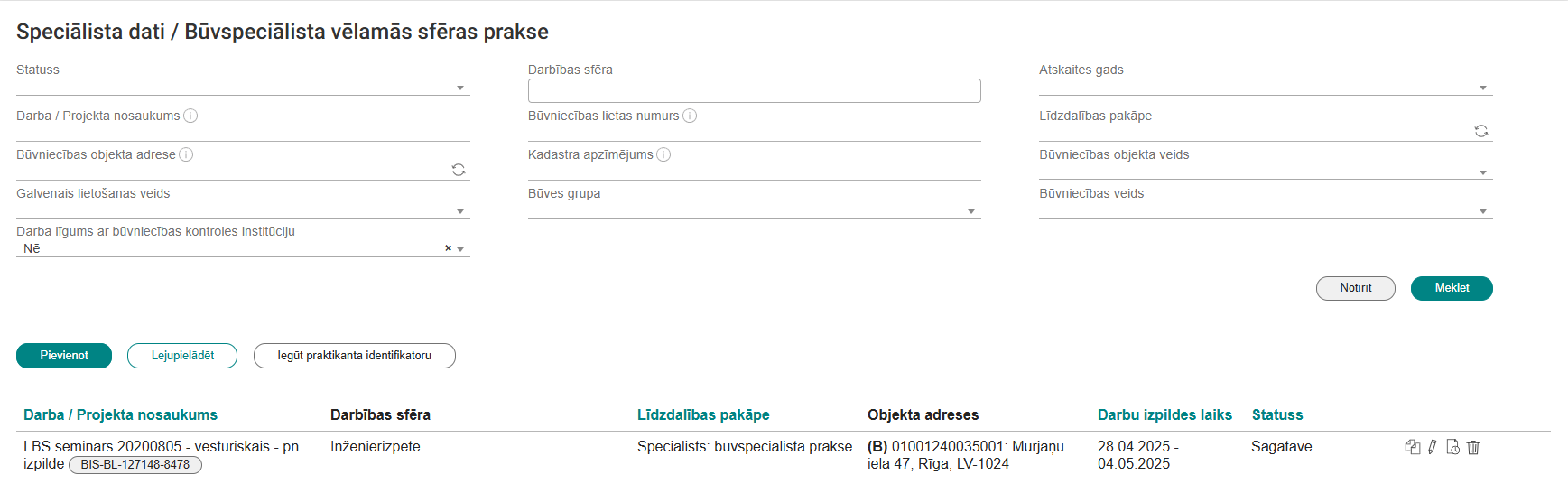
Task: Click refresh icon in Līdzdalības pakāpe field
Action: (x=1481, y=131)
